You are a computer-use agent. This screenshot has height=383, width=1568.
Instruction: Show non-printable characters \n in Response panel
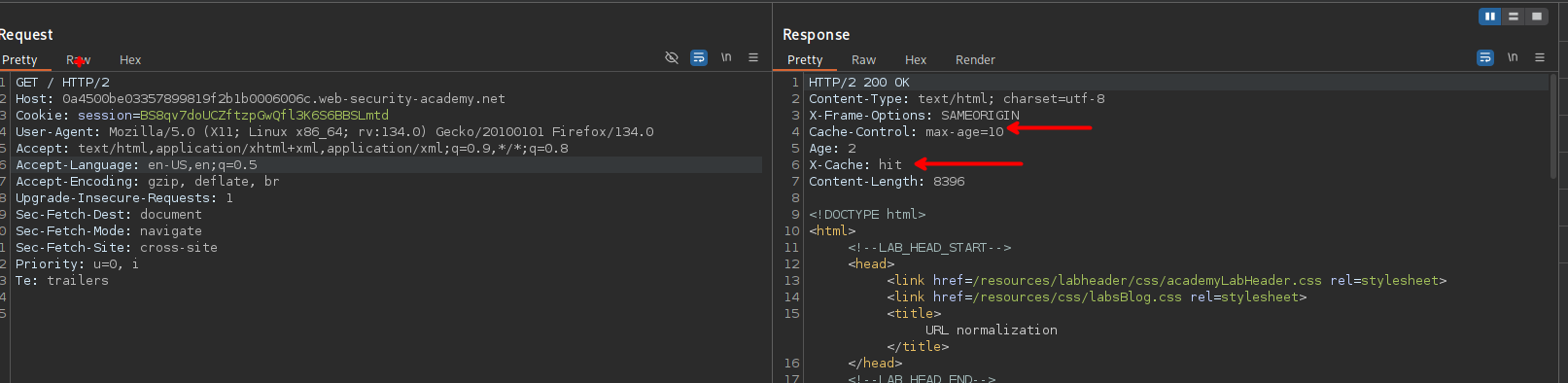click(1513, 57)
